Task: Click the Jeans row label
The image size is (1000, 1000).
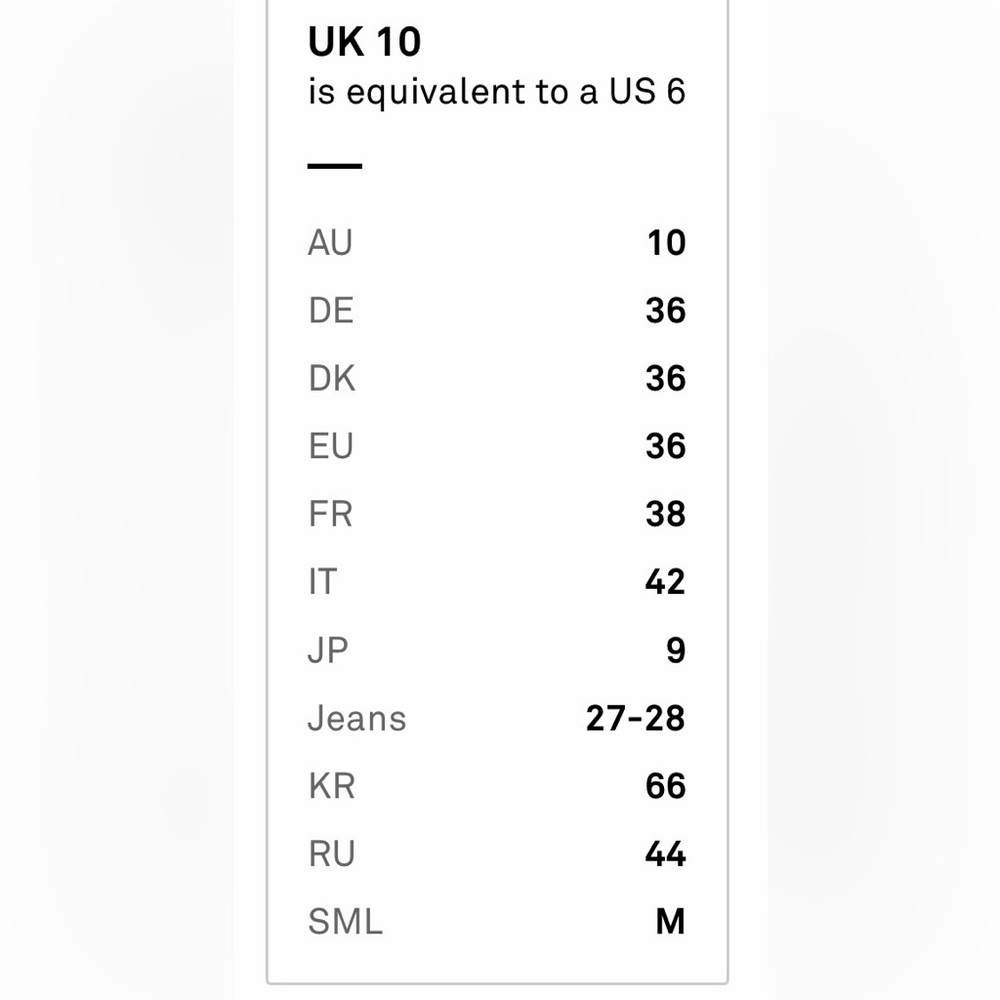Action: click(357, 718)
